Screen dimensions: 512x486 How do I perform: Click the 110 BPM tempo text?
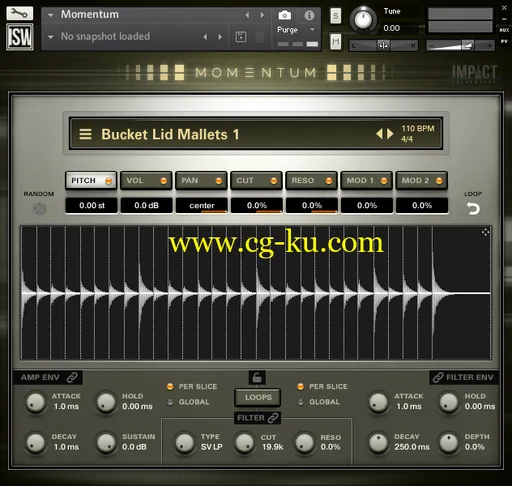pos(418,128)
